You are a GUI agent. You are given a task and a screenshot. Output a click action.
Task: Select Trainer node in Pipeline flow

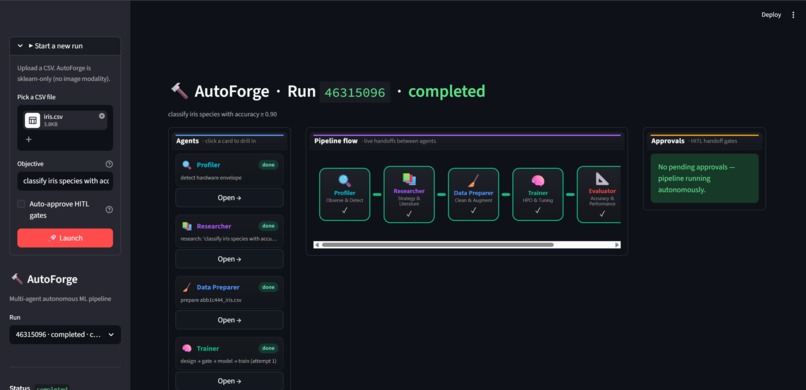coord(538,195)
